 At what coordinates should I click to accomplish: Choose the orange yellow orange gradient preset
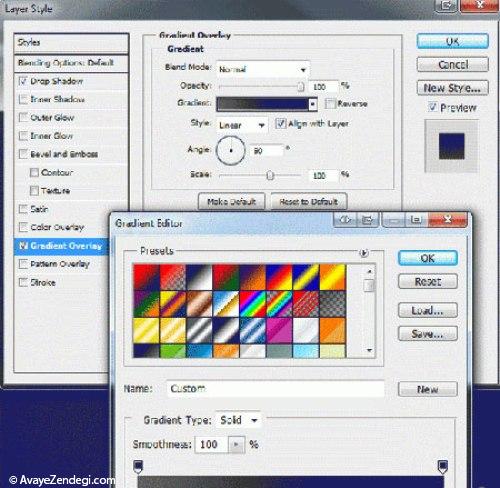point(333,277)
